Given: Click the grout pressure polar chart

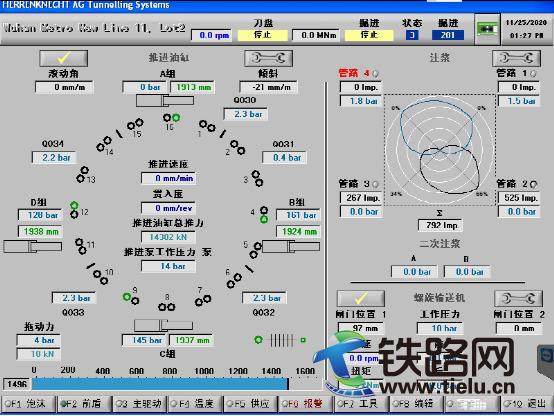Looking at the screenshot, I should click(440, 150).
